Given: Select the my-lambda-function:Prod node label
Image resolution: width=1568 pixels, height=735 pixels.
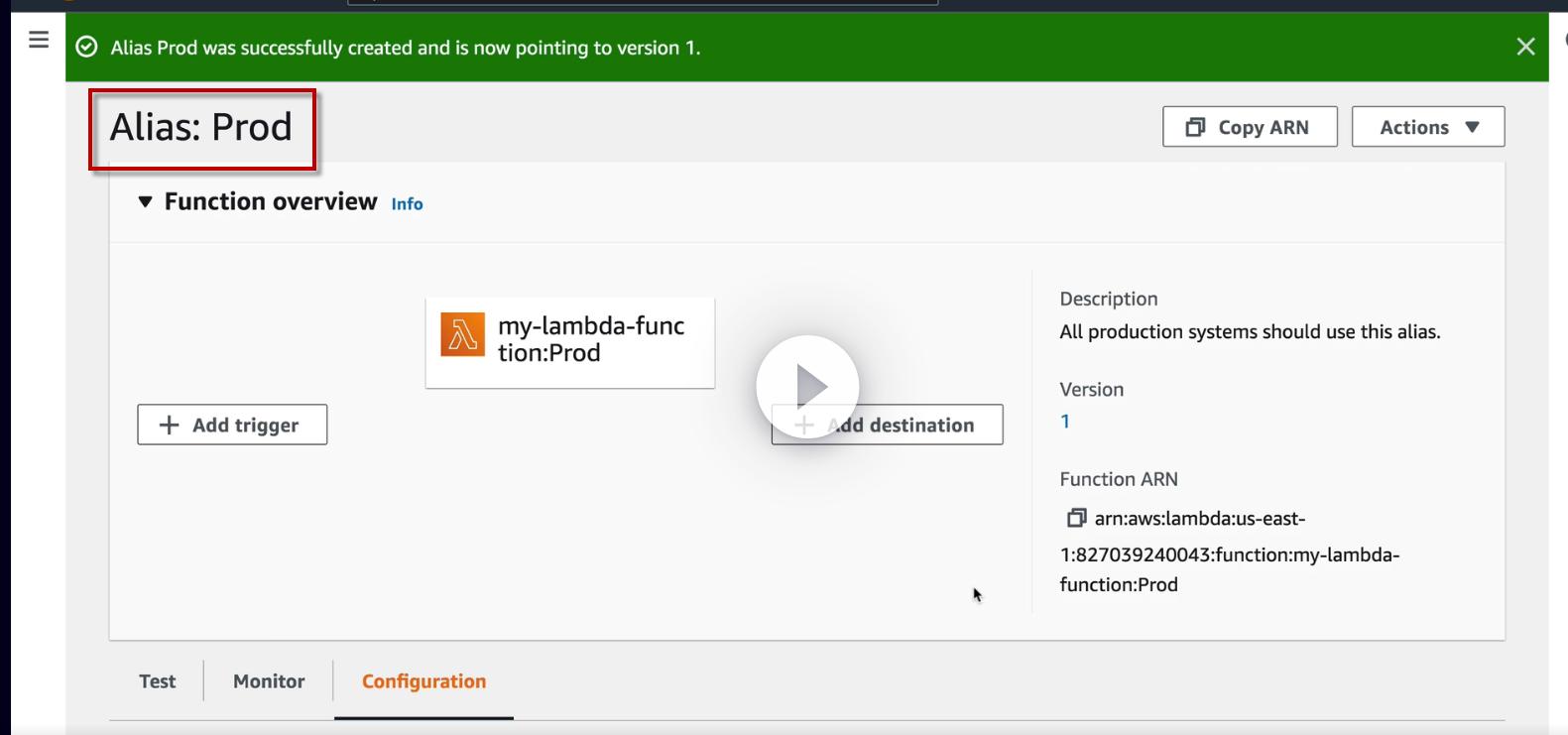Looking at the screenshot, I should pyautogui.click(x=591, y=339).
